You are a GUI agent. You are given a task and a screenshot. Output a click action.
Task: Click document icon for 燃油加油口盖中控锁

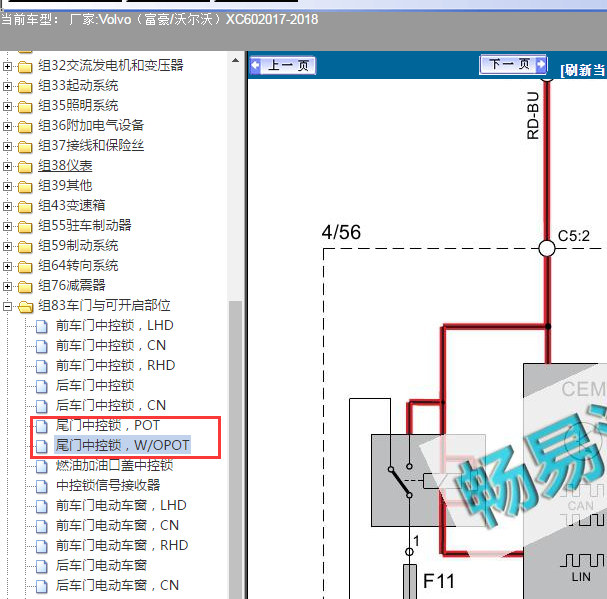coord(42,466)
